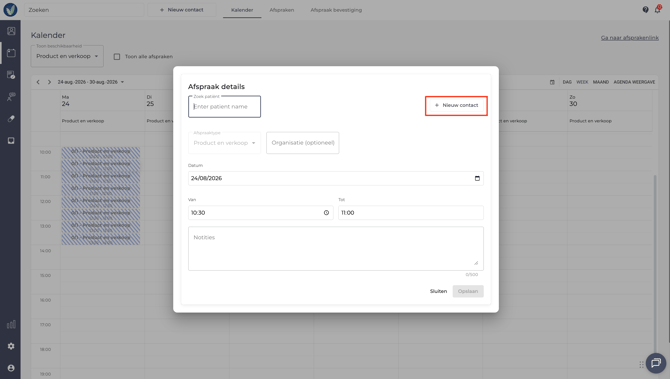This screenshot has width=670, height=379.
Task: Open the sidebar icon just above the pill icon
Action: click(11, 97)
